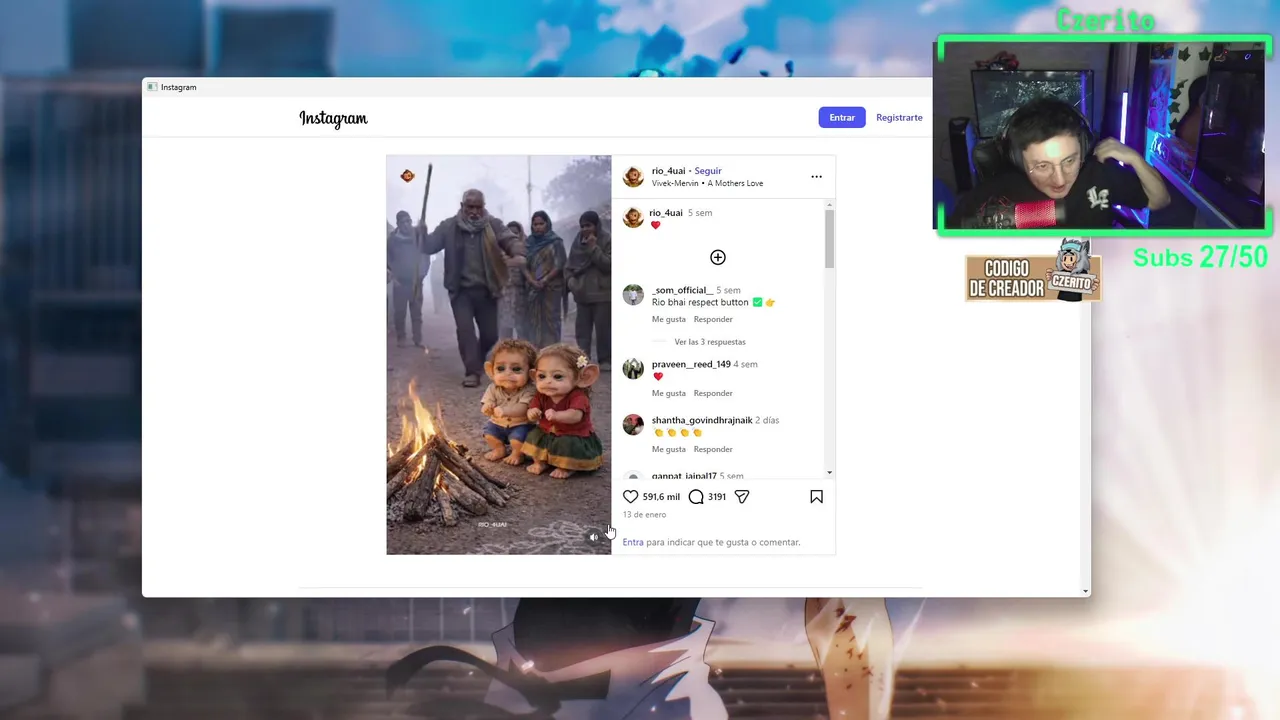
Task: Reply to the _som_official_ comment
Action: tap(713, 319)
